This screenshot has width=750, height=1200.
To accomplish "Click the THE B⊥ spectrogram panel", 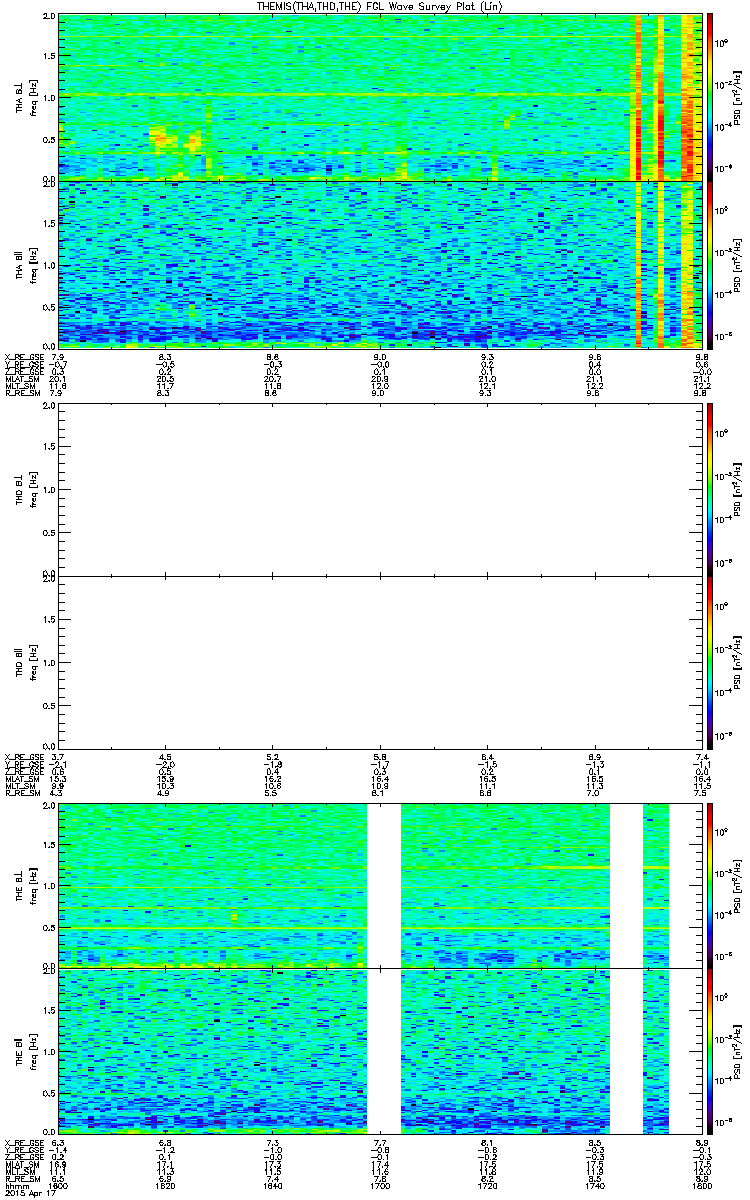I will pos(381,884).
